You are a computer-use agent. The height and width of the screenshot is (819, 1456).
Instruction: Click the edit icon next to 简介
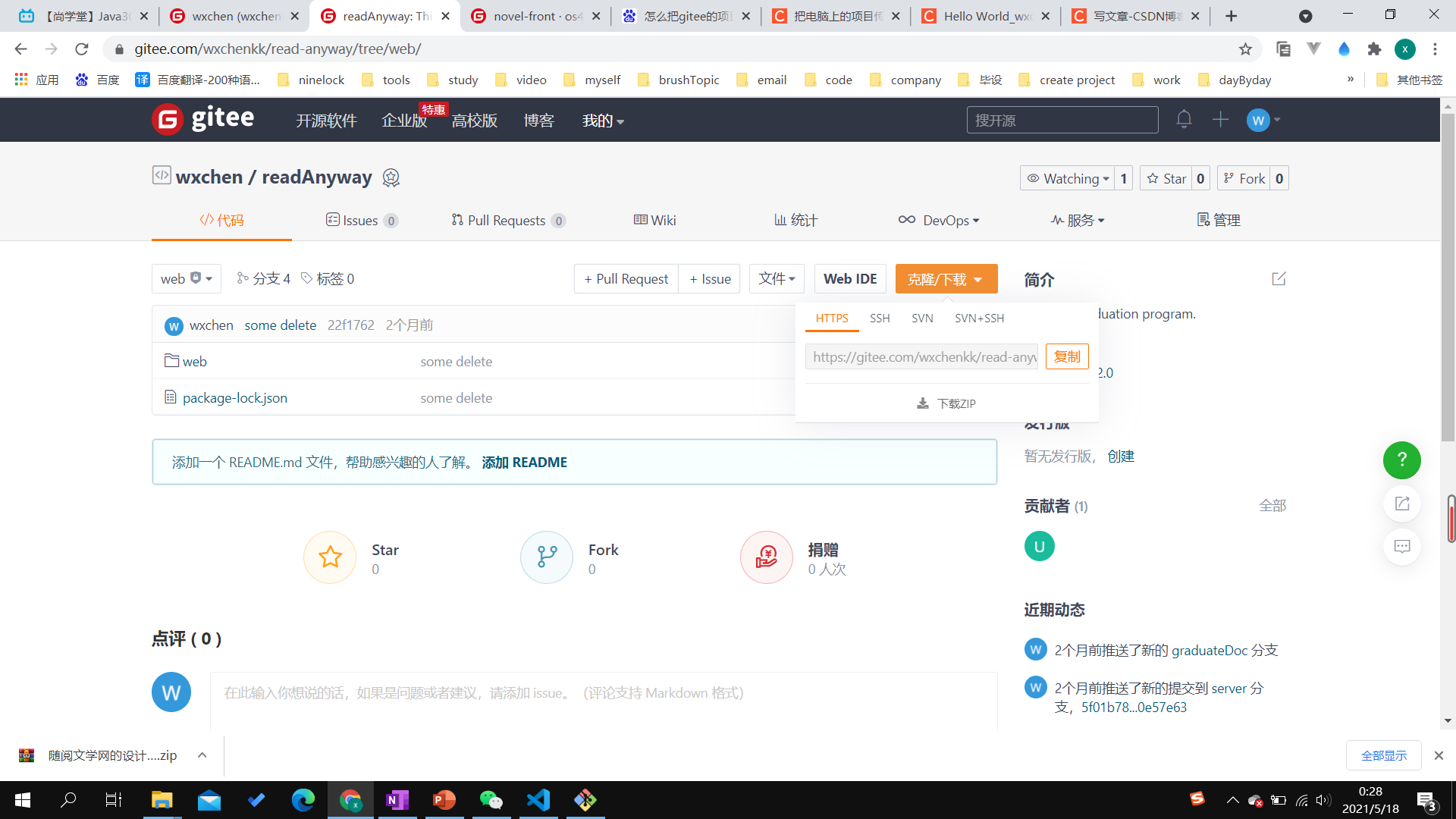point(1279,279)
